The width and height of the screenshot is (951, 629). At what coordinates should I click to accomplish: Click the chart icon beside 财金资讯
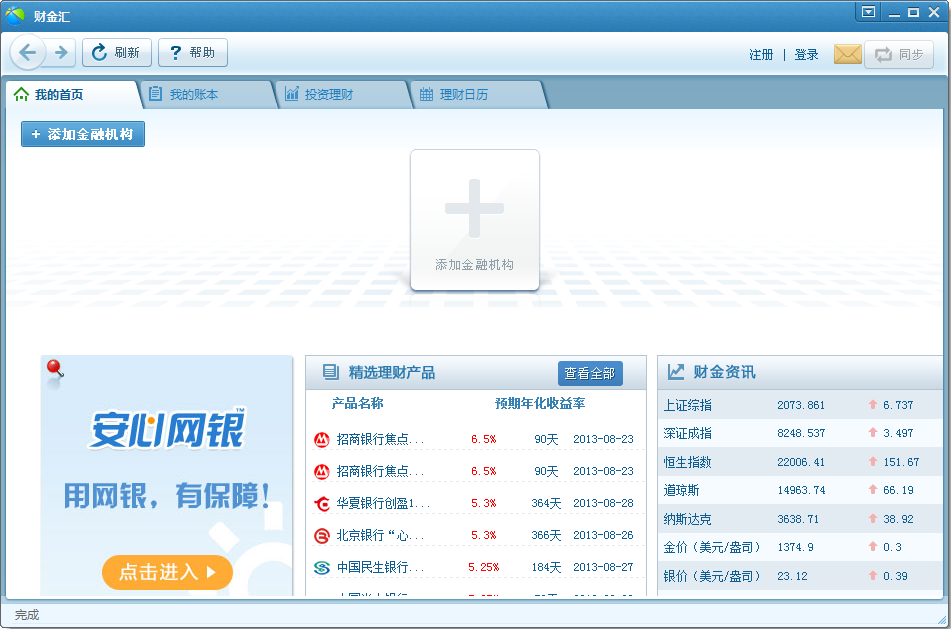674,372
